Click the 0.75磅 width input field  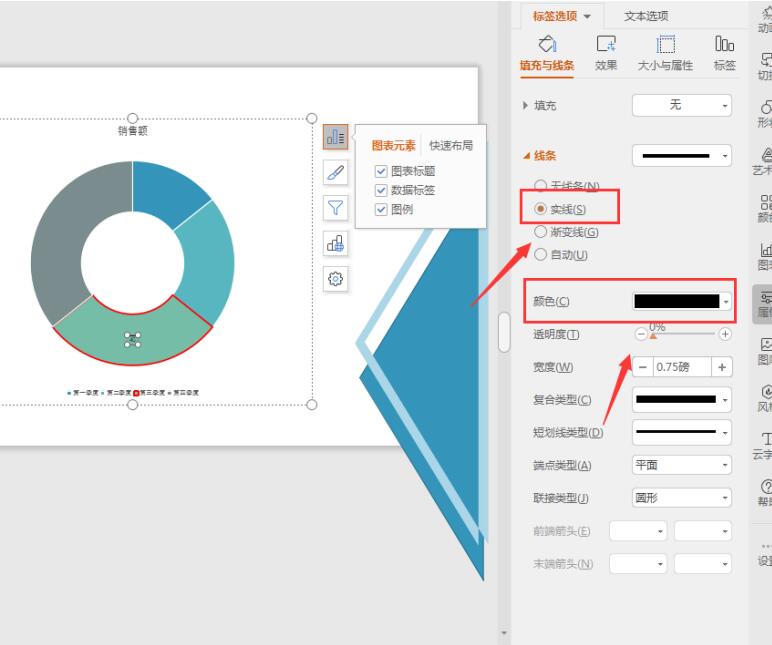(x=682, y=367)
